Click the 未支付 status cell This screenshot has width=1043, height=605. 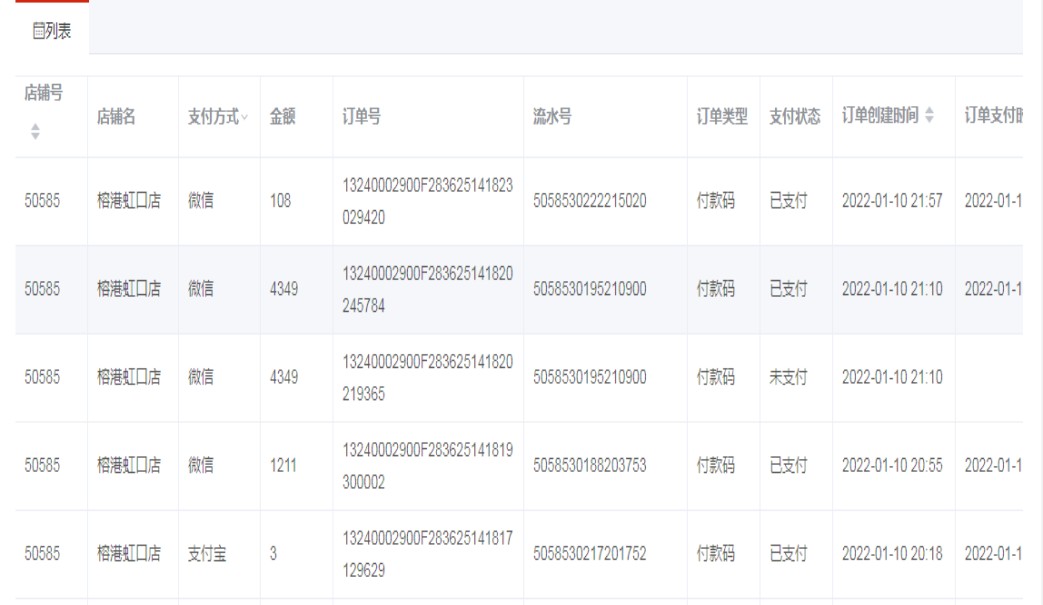pyautogui.click(x=787, y=378)
